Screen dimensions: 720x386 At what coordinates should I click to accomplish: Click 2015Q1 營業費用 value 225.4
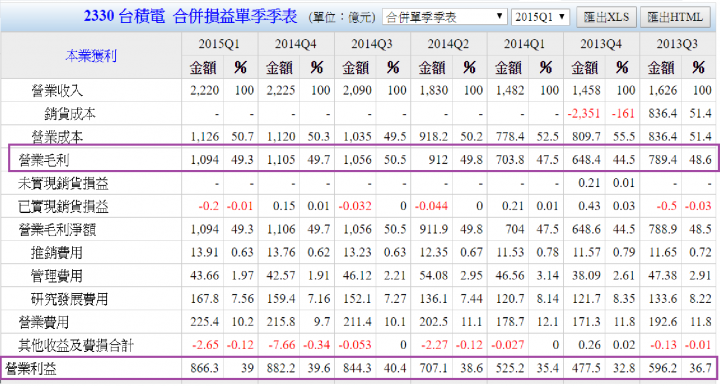coord(204,322)
